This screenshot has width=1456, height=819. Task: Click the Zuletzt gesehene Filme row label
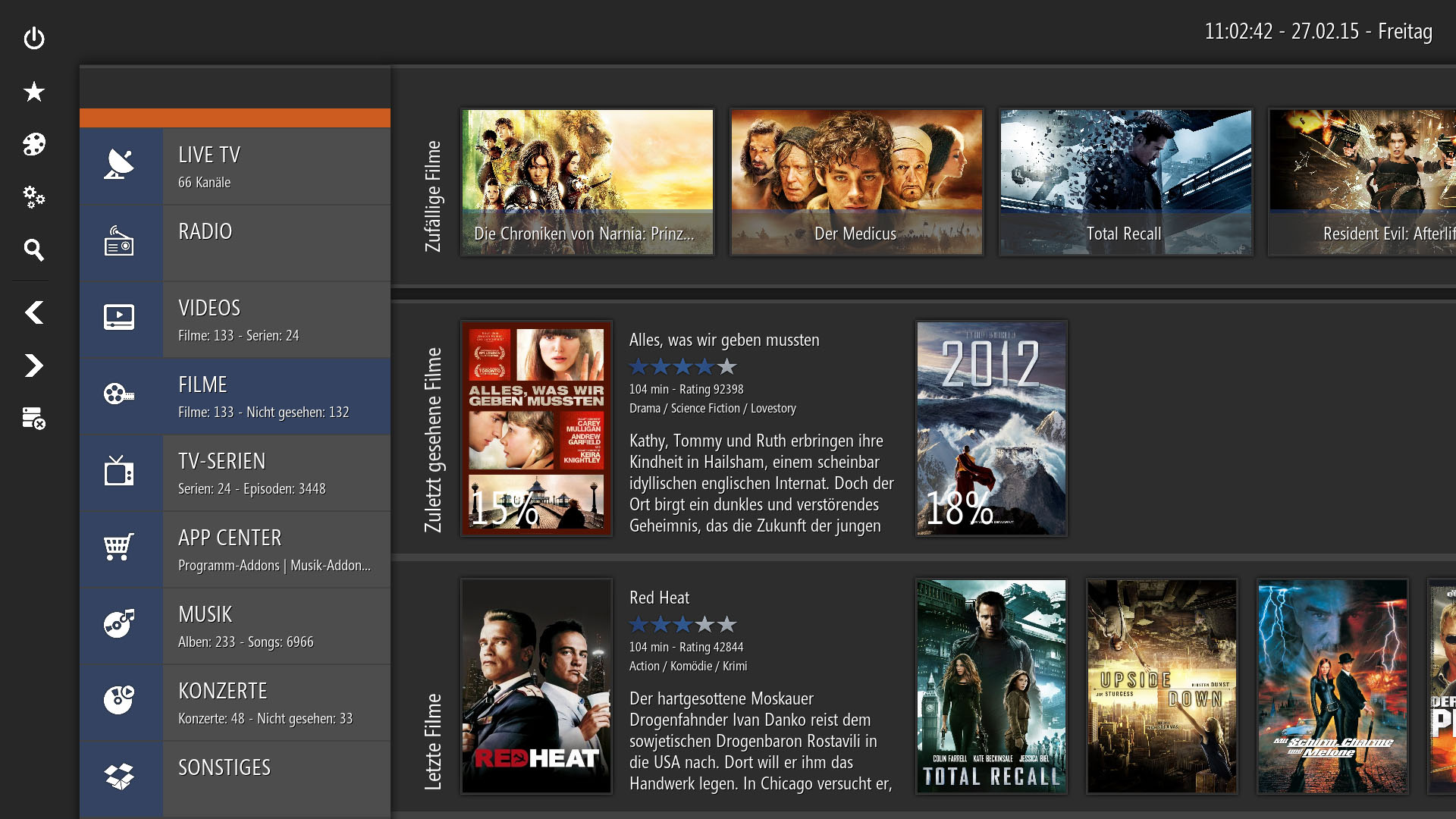[x=432, y=440]
